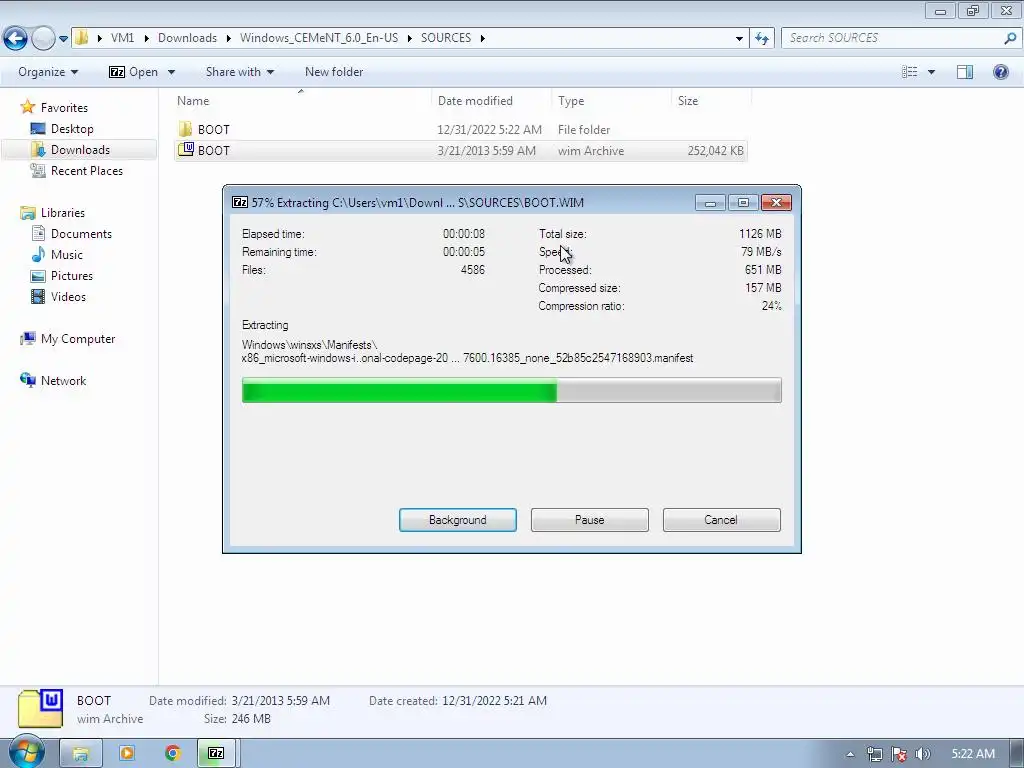Change the view icon in toolbar
1024x768 pixels.
pos(910,72)
